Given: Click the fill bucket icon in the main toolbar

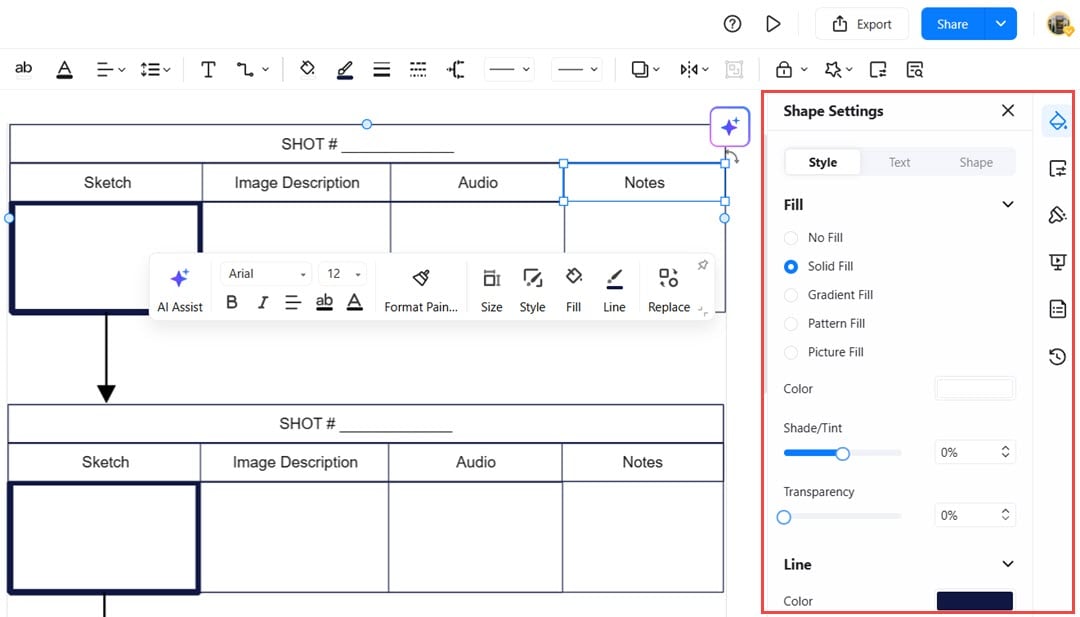Looking at the screenshot, I should point(307,69).
